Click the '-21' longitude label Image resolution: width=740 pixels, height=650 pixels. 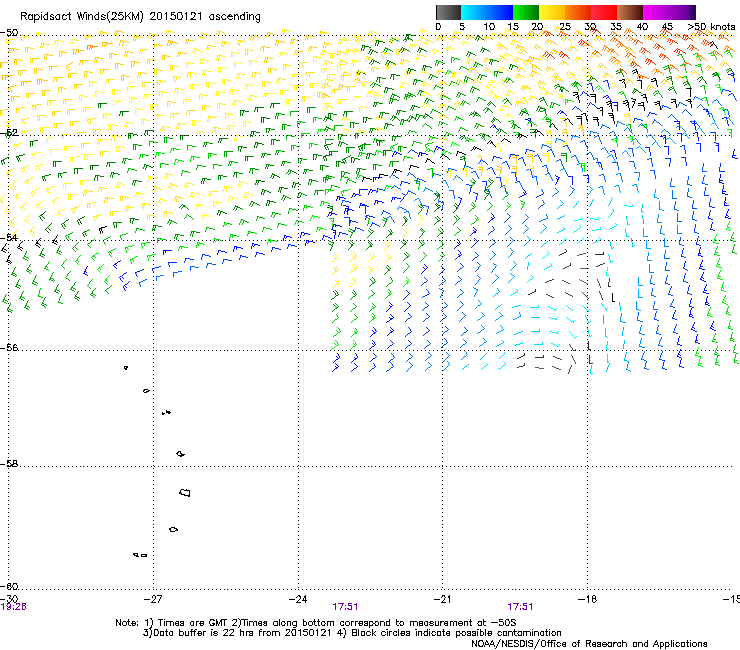click(x=442, y=599)
